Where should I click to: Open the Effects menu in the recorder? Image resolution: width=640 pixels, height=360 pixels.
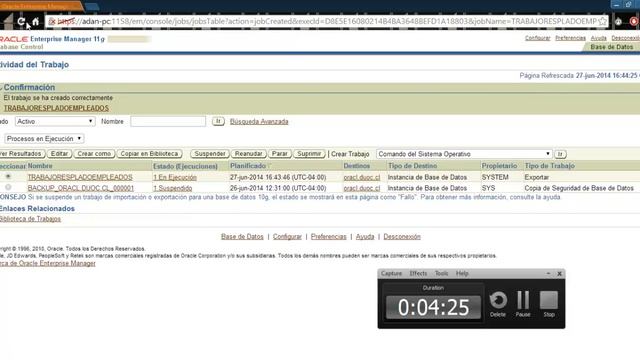point(418,273)
